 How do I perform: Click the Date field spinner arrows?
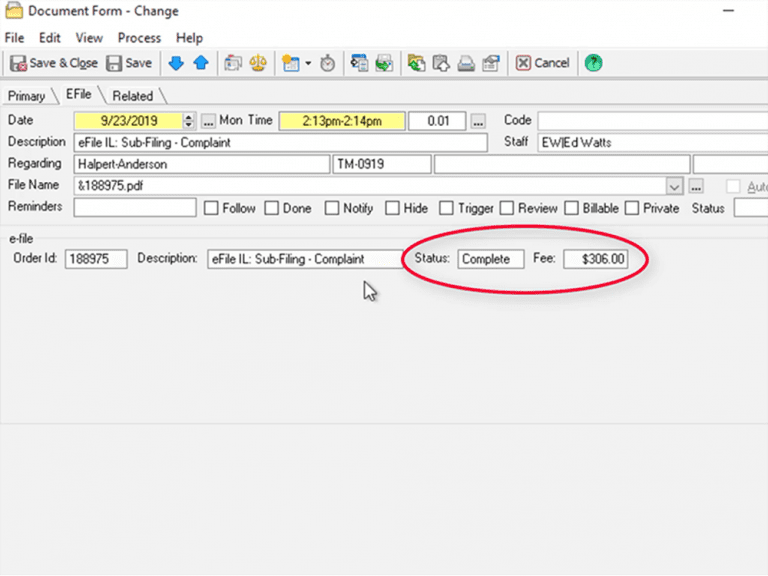pos(191,121)
